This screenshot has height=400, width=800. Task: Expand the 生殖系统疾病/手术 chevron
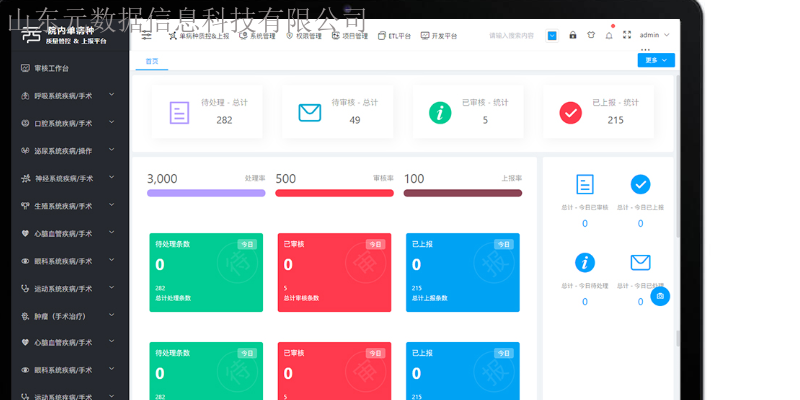[x=112, y=205]
